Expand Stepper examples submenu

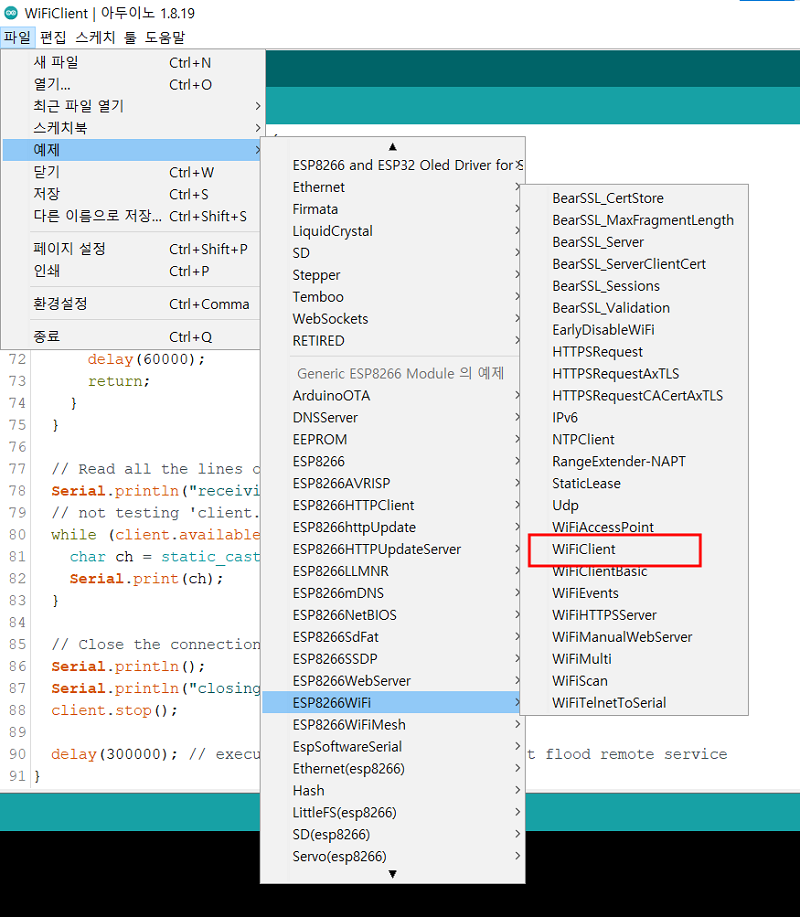click(x=392, y=275)
